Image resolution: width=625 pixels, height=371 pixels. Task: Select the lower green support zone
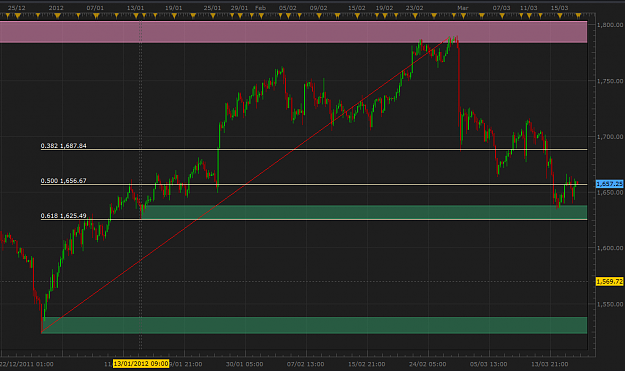[314, 325]
